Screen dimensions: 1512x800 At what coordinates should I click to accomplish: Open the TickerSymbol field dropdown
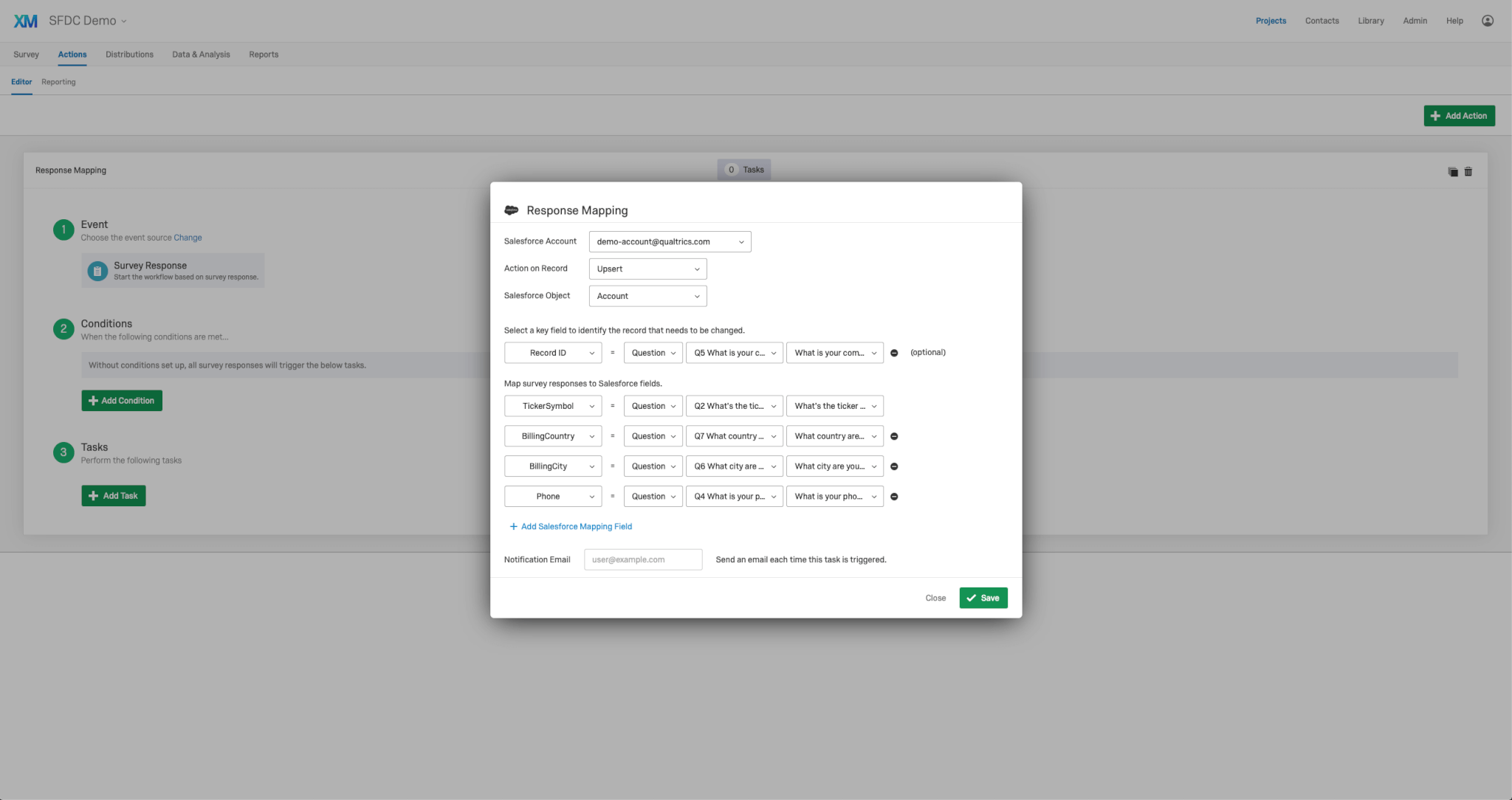tap(553, 407)
